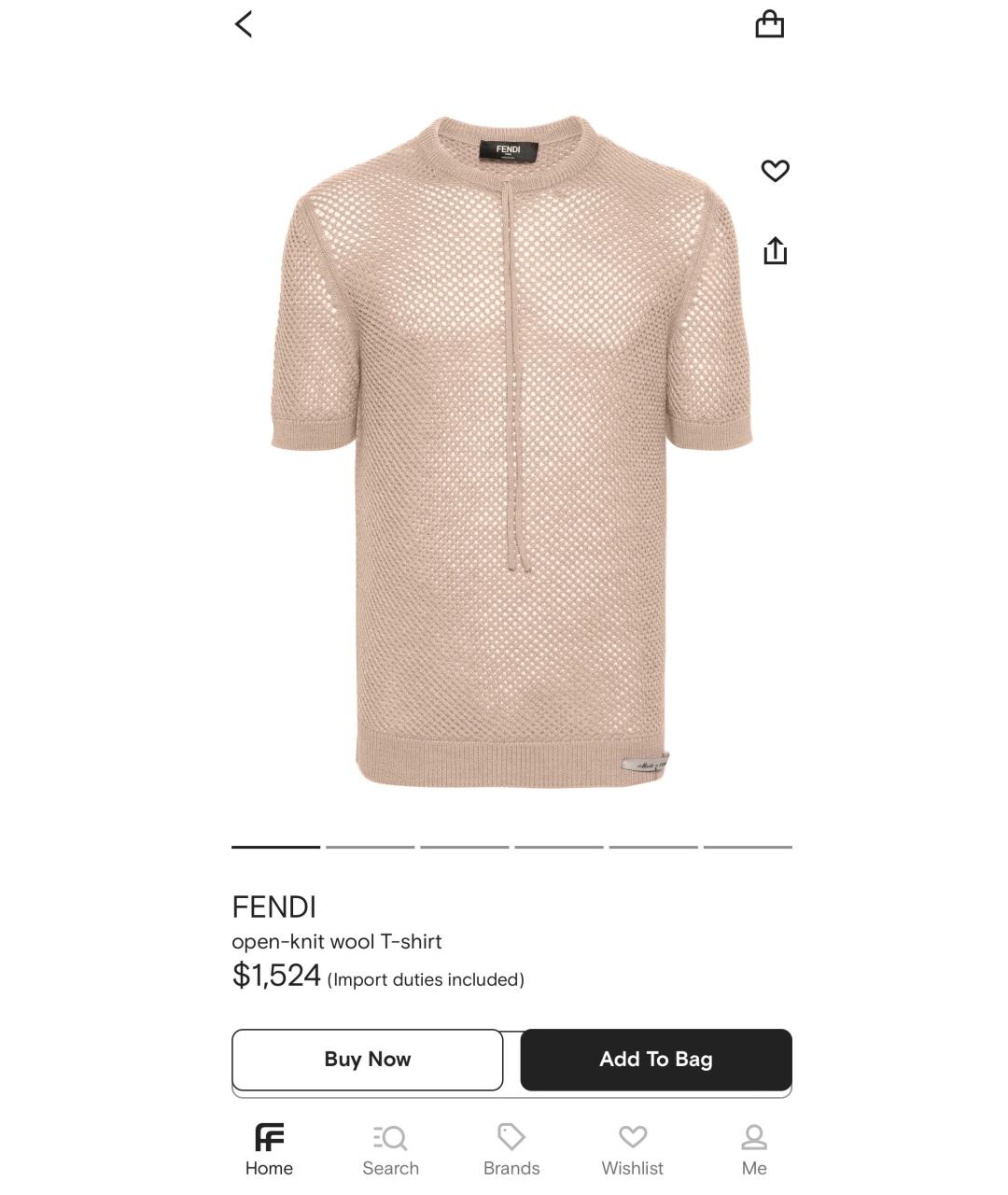The width and height of the screenshot is (1008, 1195).
Task: Open the shopping bag icon
Action: click(x=769, y=24)
